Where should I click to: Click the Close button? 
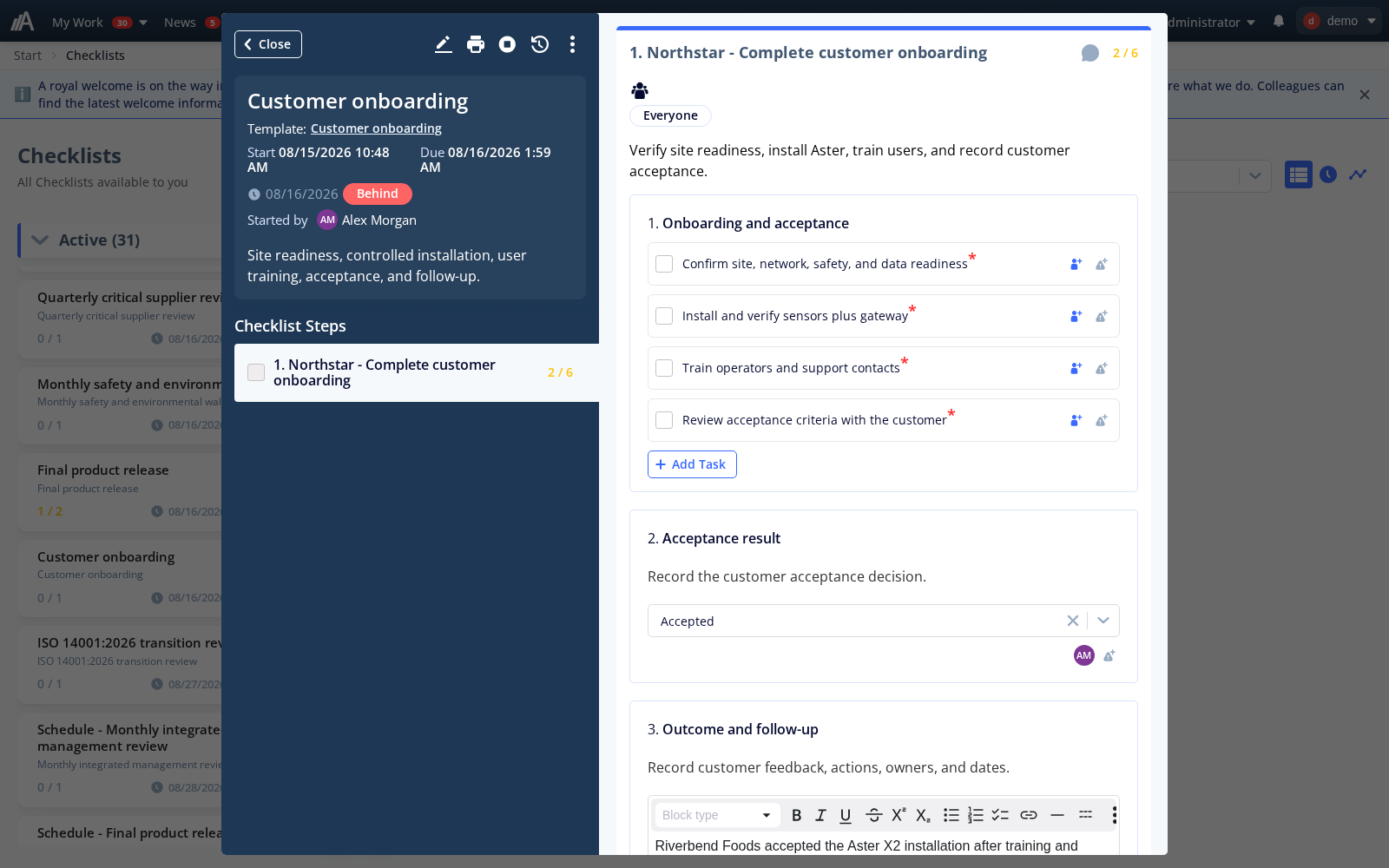[x=268, y=44]
